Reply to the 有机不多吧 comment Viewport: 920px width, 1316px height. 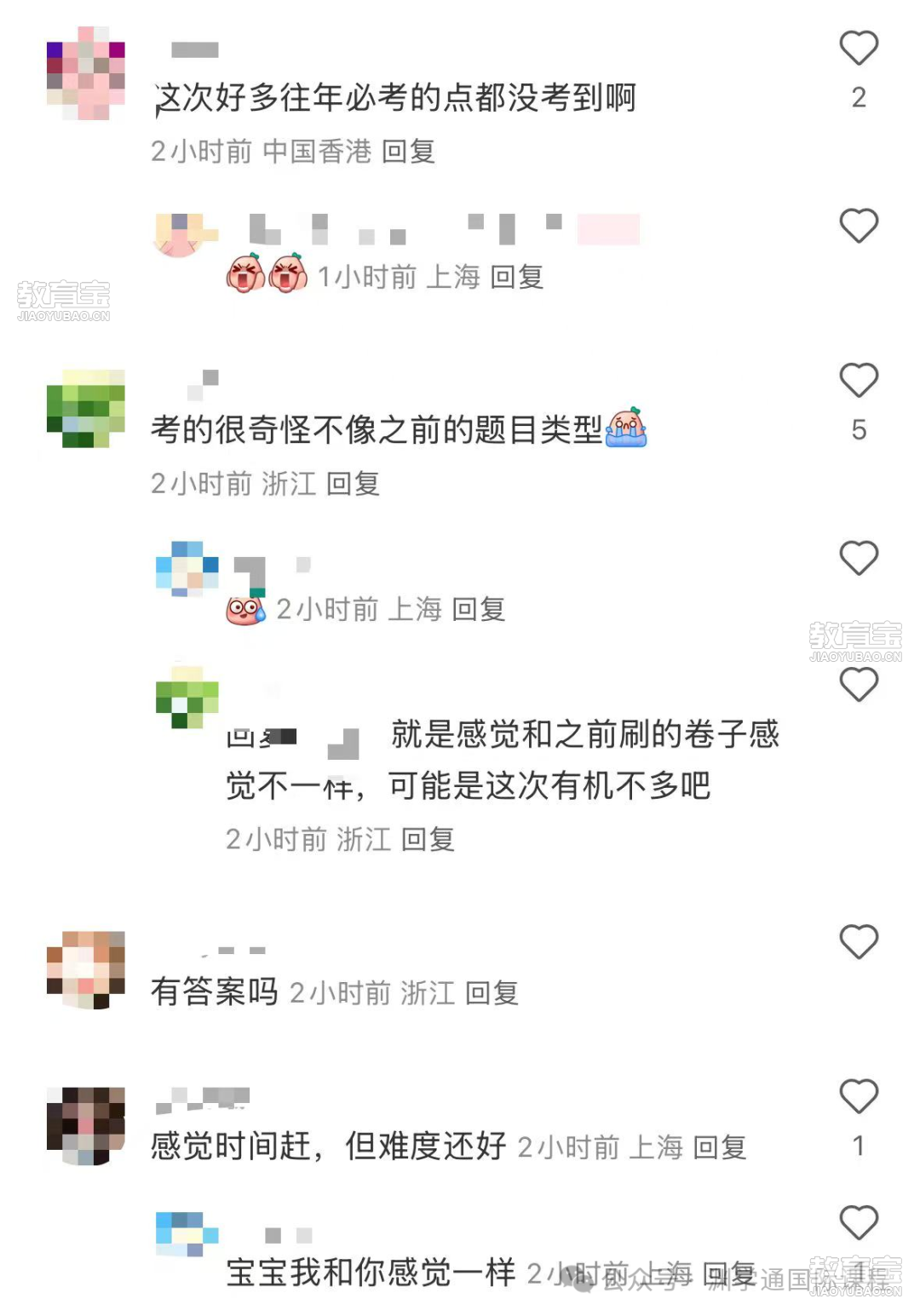point(428,840)
